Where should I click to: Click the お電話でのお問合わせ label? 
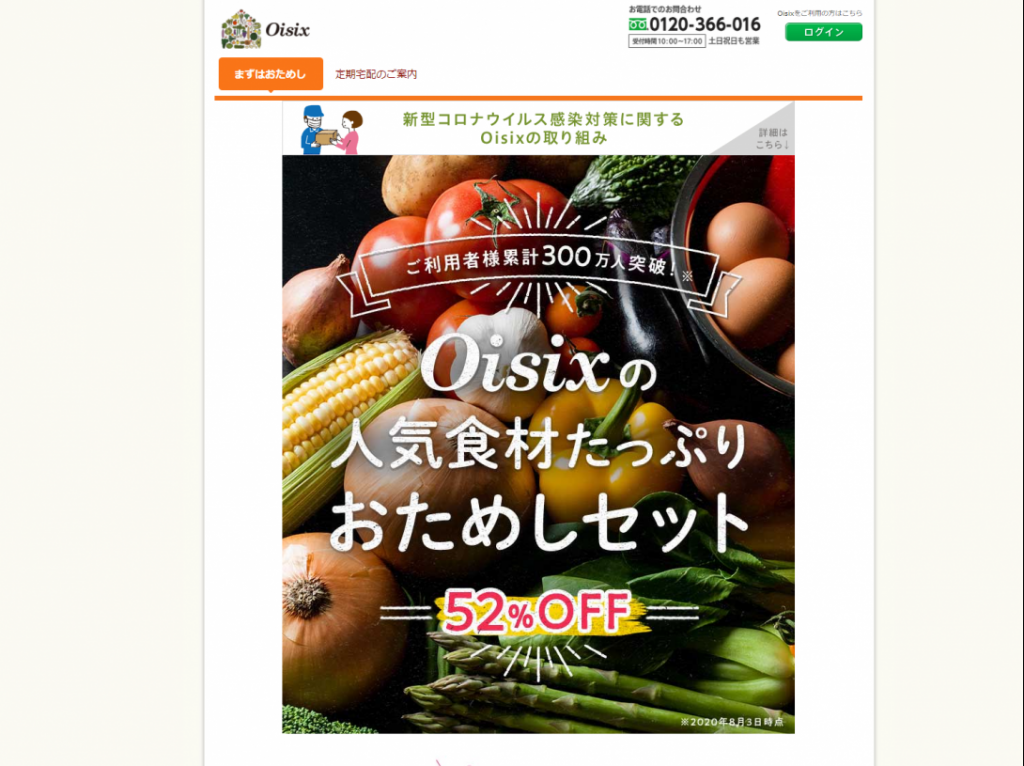[x=665, y=9]
